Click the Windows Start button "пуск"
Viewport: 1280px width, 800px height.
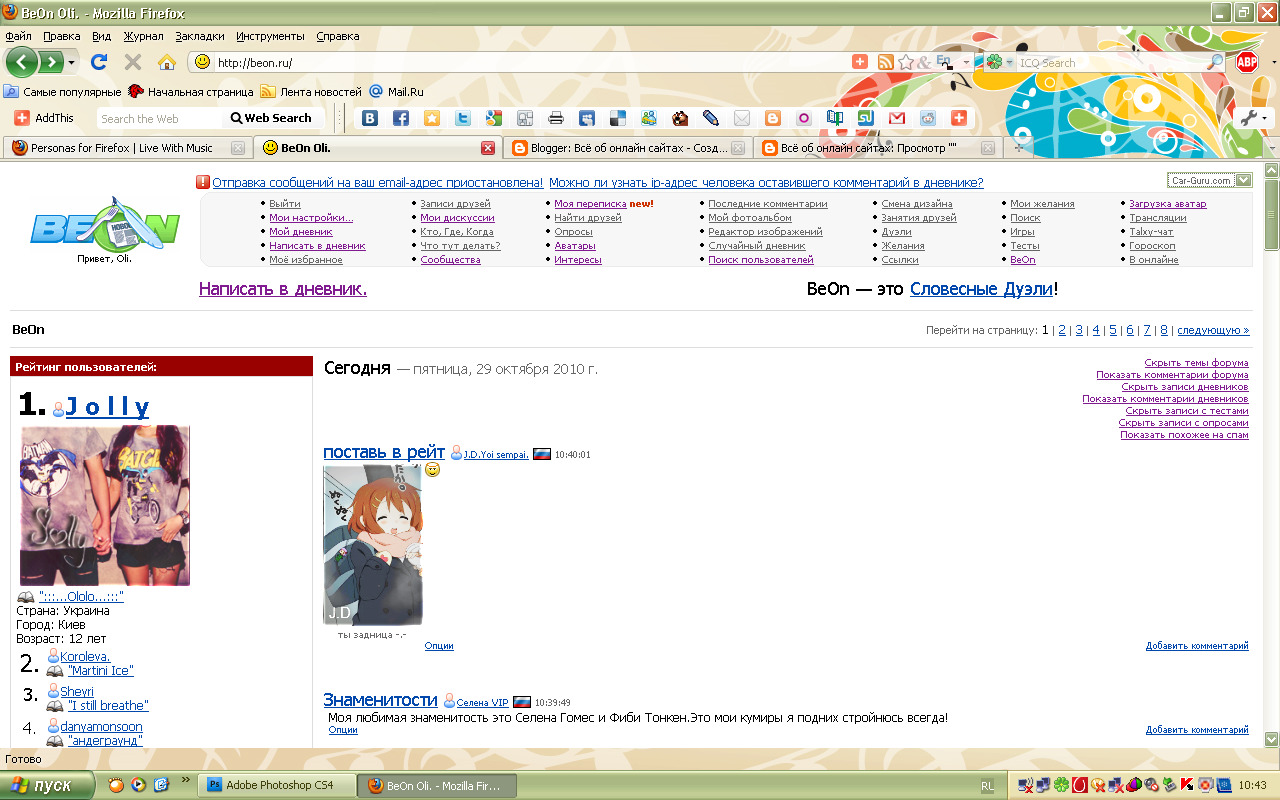click(47, 785)
